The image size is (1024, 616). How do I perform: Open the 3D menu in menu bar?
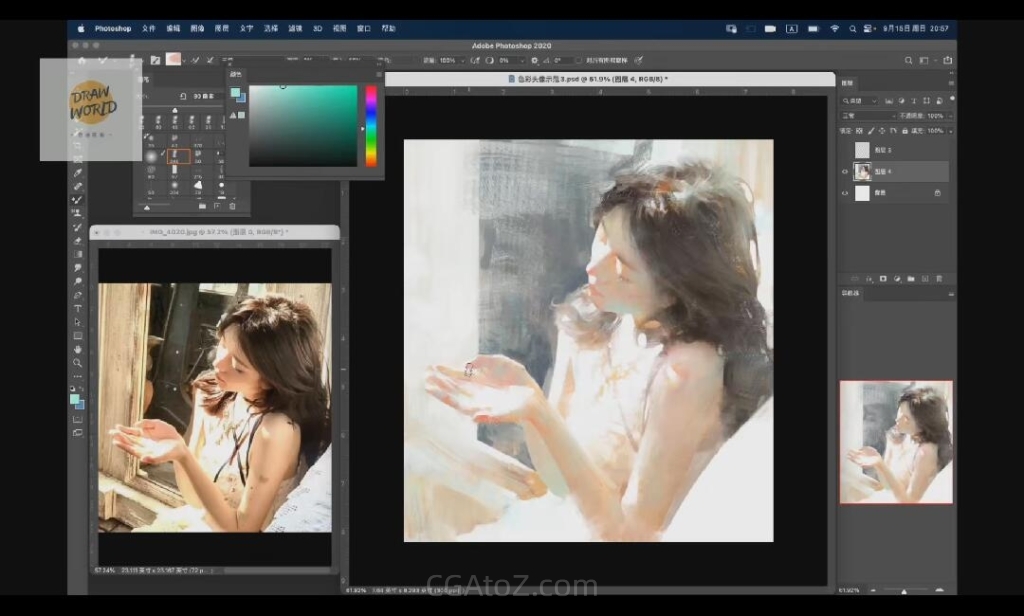pos(318,29)
